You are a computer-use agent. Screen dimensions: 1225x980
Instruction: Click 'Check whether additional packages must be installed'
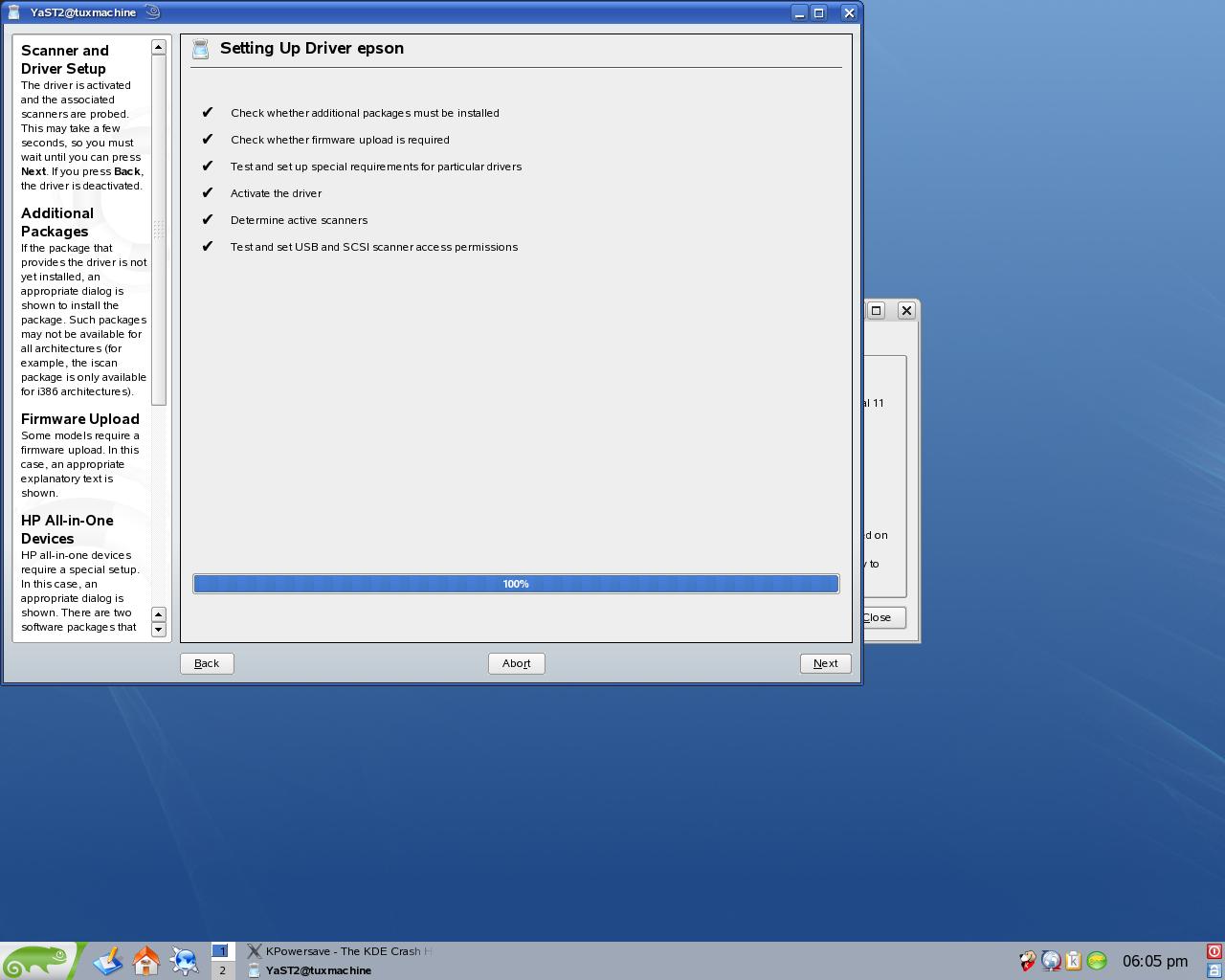365,113
